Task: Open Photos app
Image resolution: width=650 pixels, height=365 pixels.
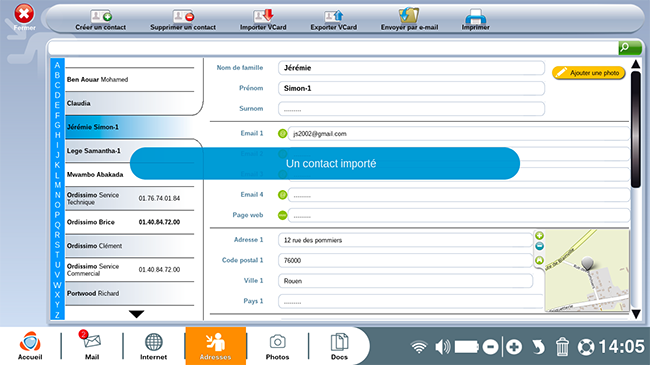Action: [277, 346]
